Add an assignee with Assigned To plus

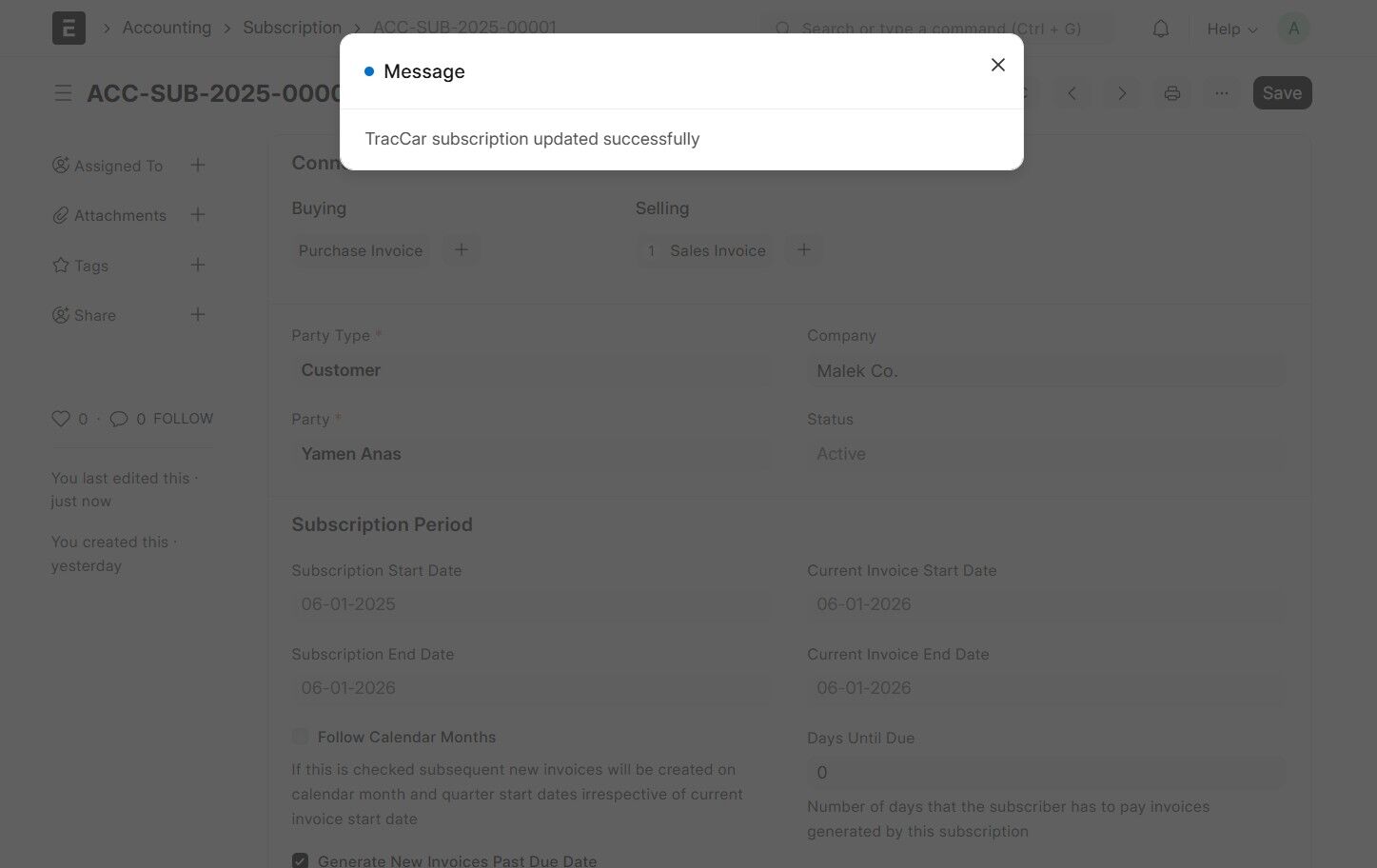coord(198,166)
